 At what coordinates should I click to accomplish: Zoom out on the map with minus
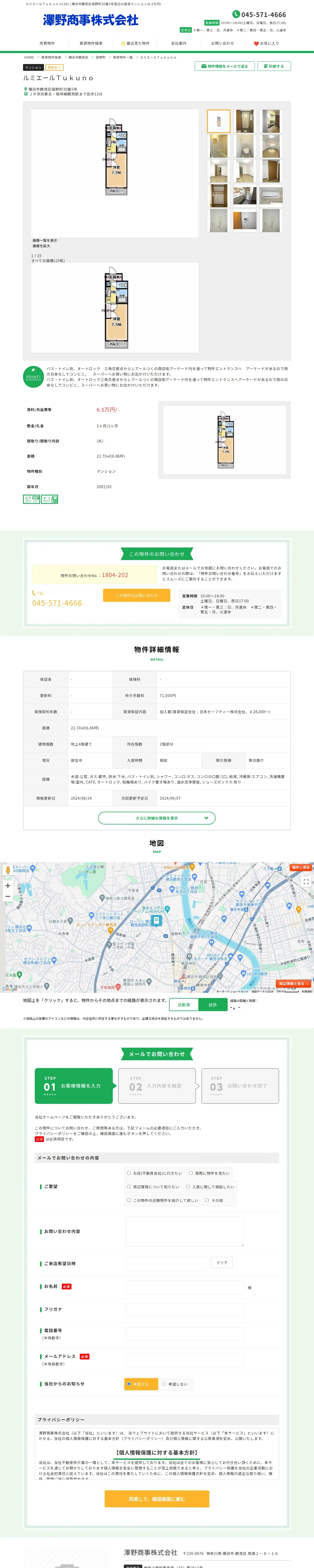click(8, 897)
